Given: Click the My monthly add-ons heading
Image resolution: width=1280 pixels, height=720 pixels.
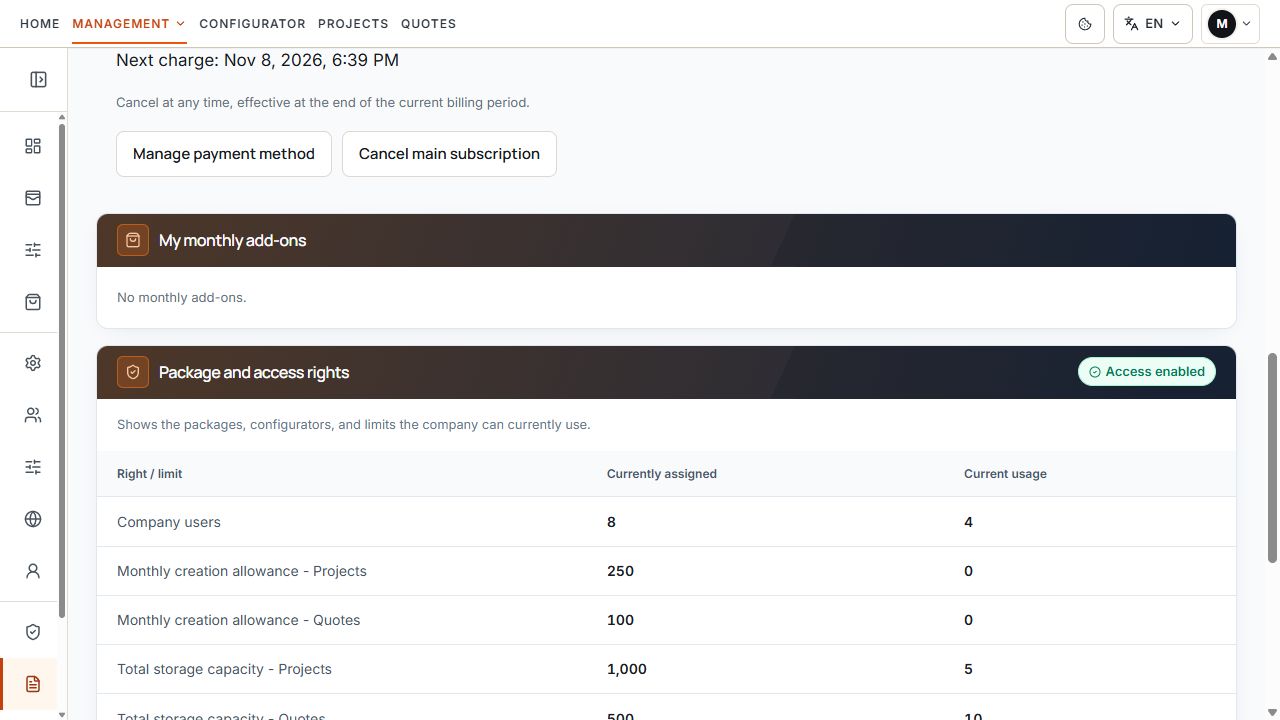Looking at the screenshot, I should pyautogui.click(x=232, y=240).
